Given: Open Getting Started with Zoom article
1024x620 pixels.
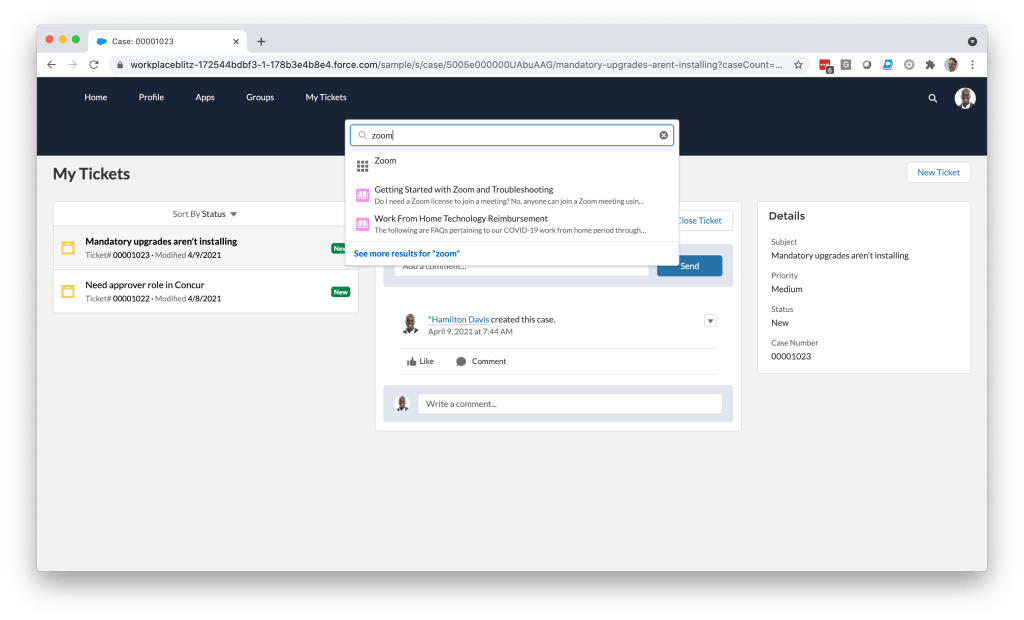Looking at the screenshot, I should click(463, 190).
